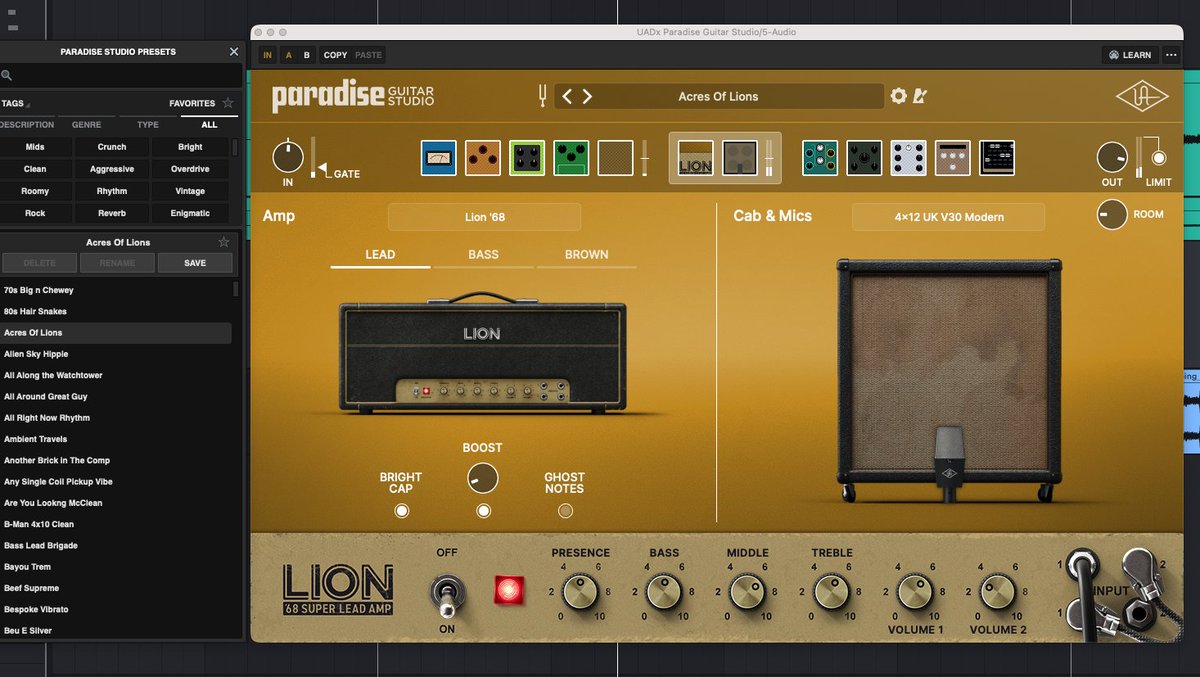Open the metronome tempo icon
Viewport: 1200px width, 677px height.
(920, 96)
